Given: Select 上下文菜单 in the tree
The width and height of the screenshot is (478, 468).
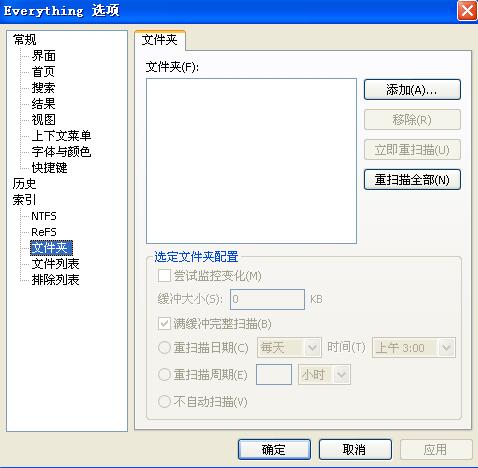Looking at the screenshot, I should [x=61, y=136].
